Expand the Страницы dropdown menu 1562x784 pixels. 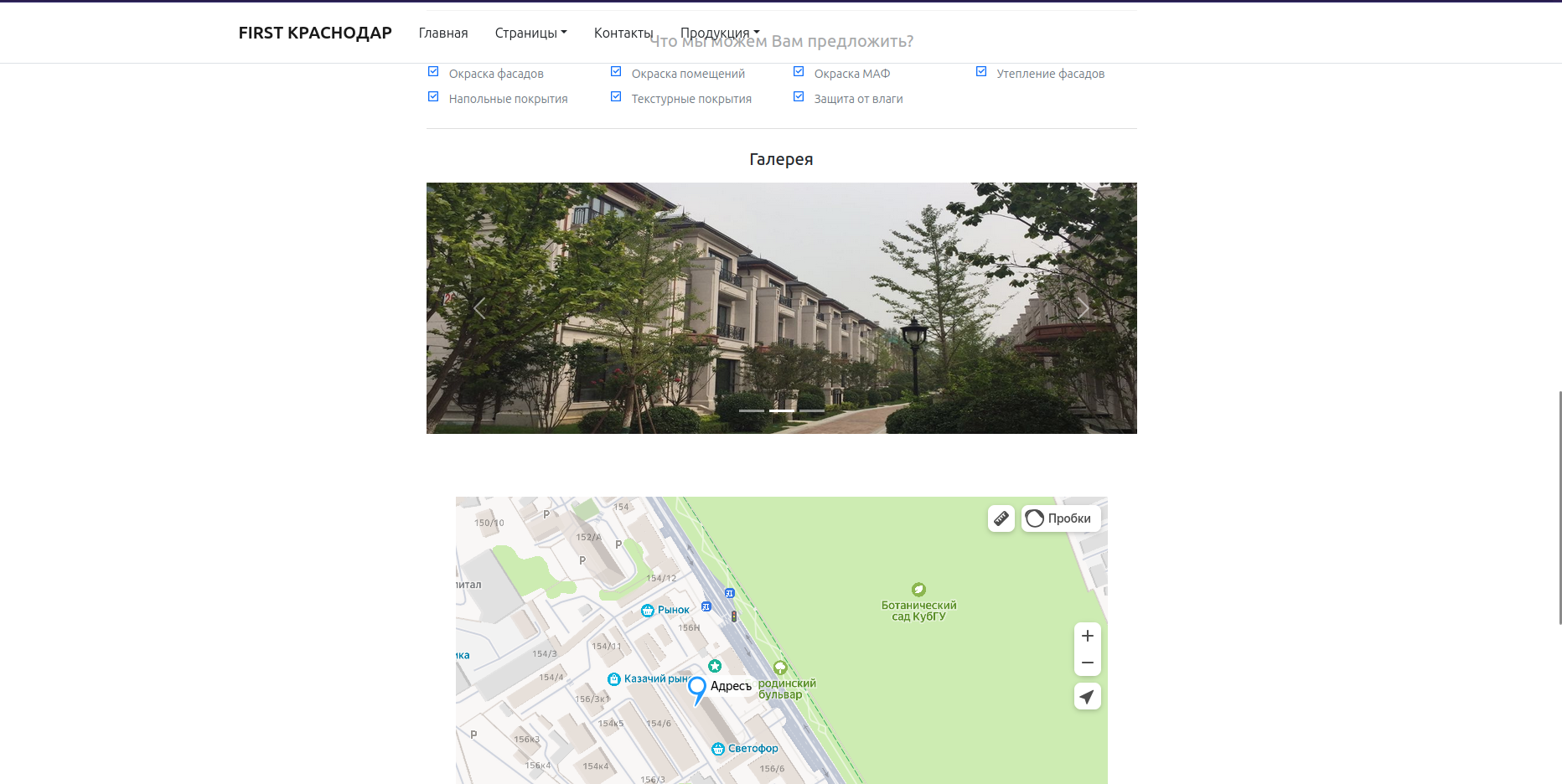click(x=530, y=33)
